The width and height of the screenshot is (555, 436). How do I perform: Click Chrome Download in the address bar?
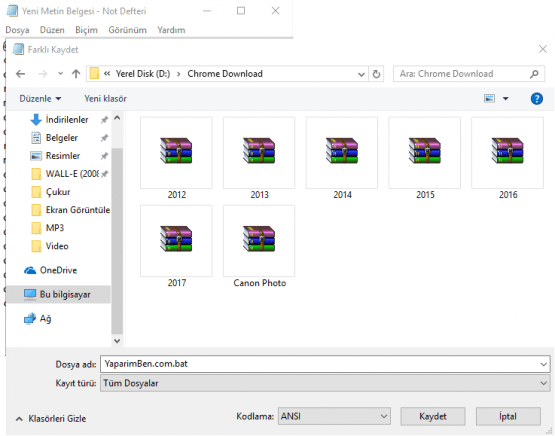225,74
